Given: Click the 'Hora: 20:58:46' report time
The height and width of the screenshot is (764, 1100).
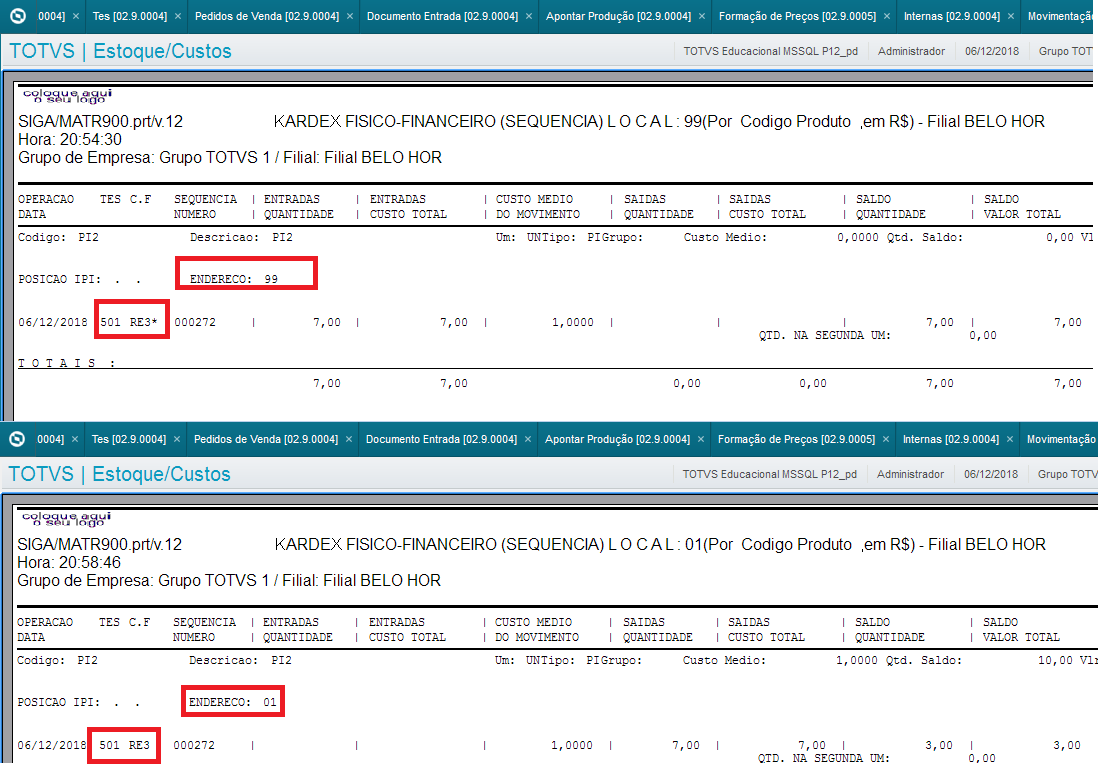Looking at the screenshot, I should click(x=69, y=563).
